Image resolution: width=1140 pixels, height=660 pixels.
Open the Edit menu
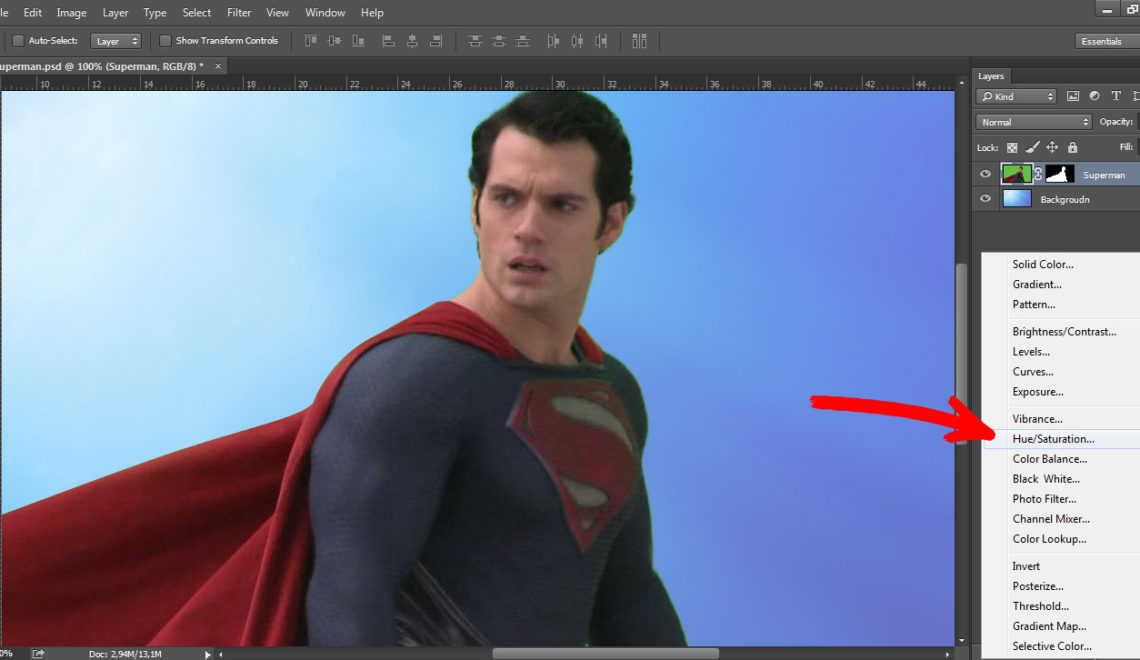[33, 12]
